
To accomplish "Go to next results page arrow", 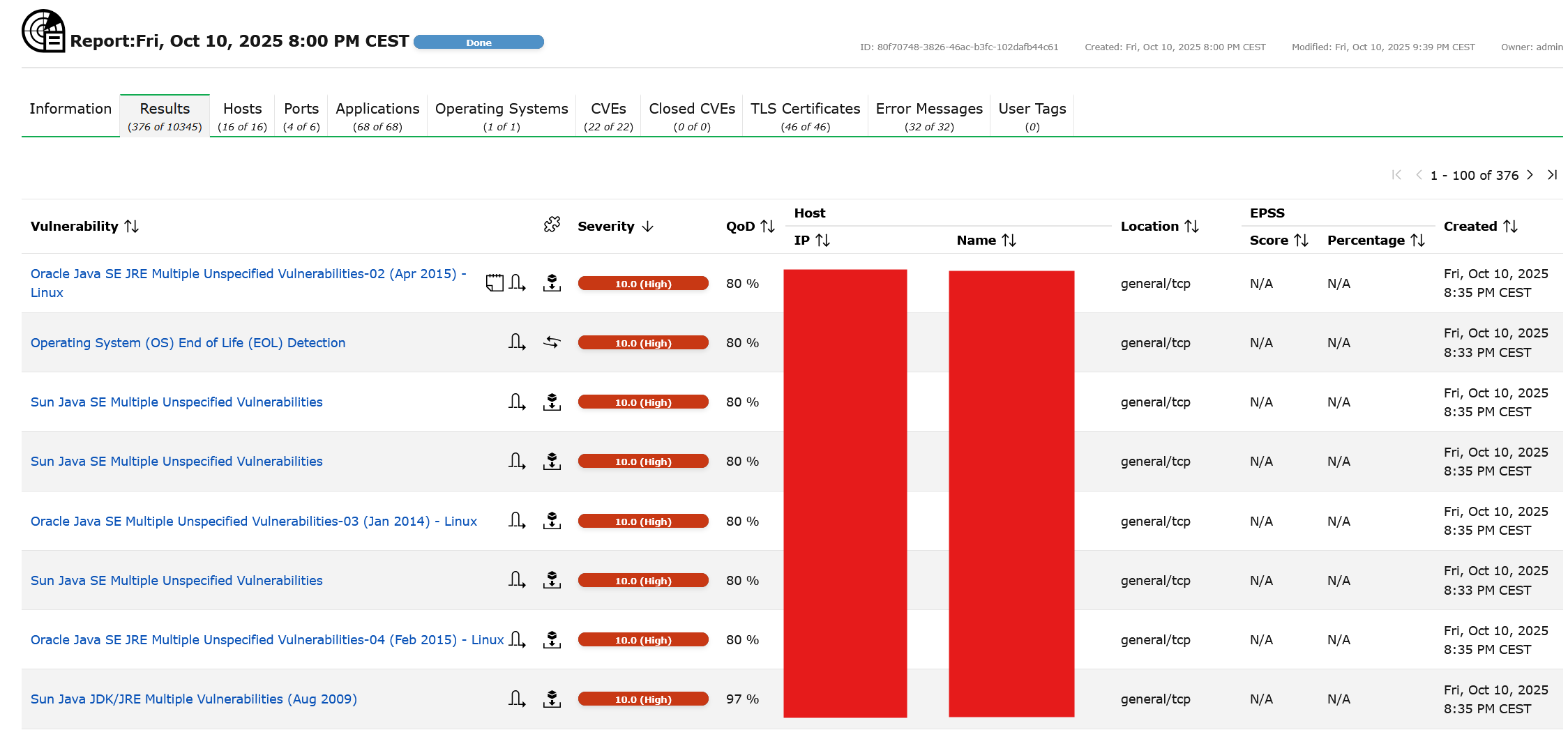I will point(1530,175).
